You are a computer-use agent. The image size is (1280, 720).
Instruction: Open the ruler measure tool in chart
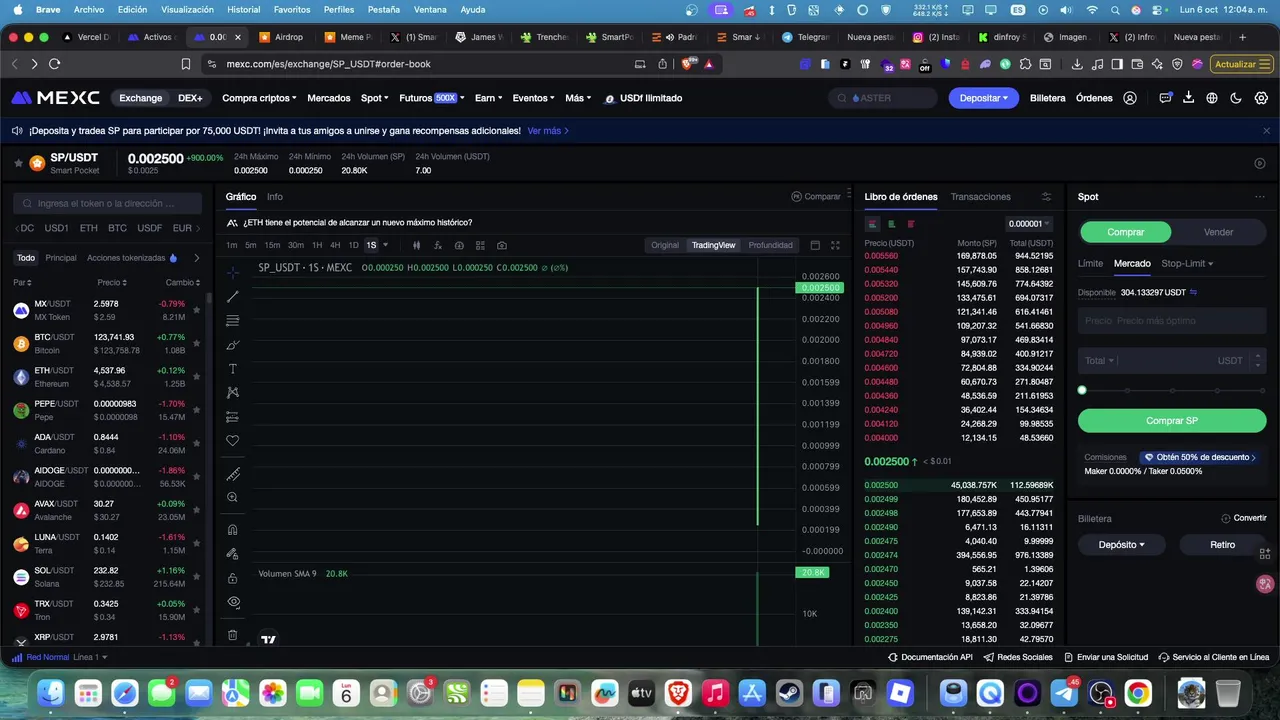tap(233, 474)
